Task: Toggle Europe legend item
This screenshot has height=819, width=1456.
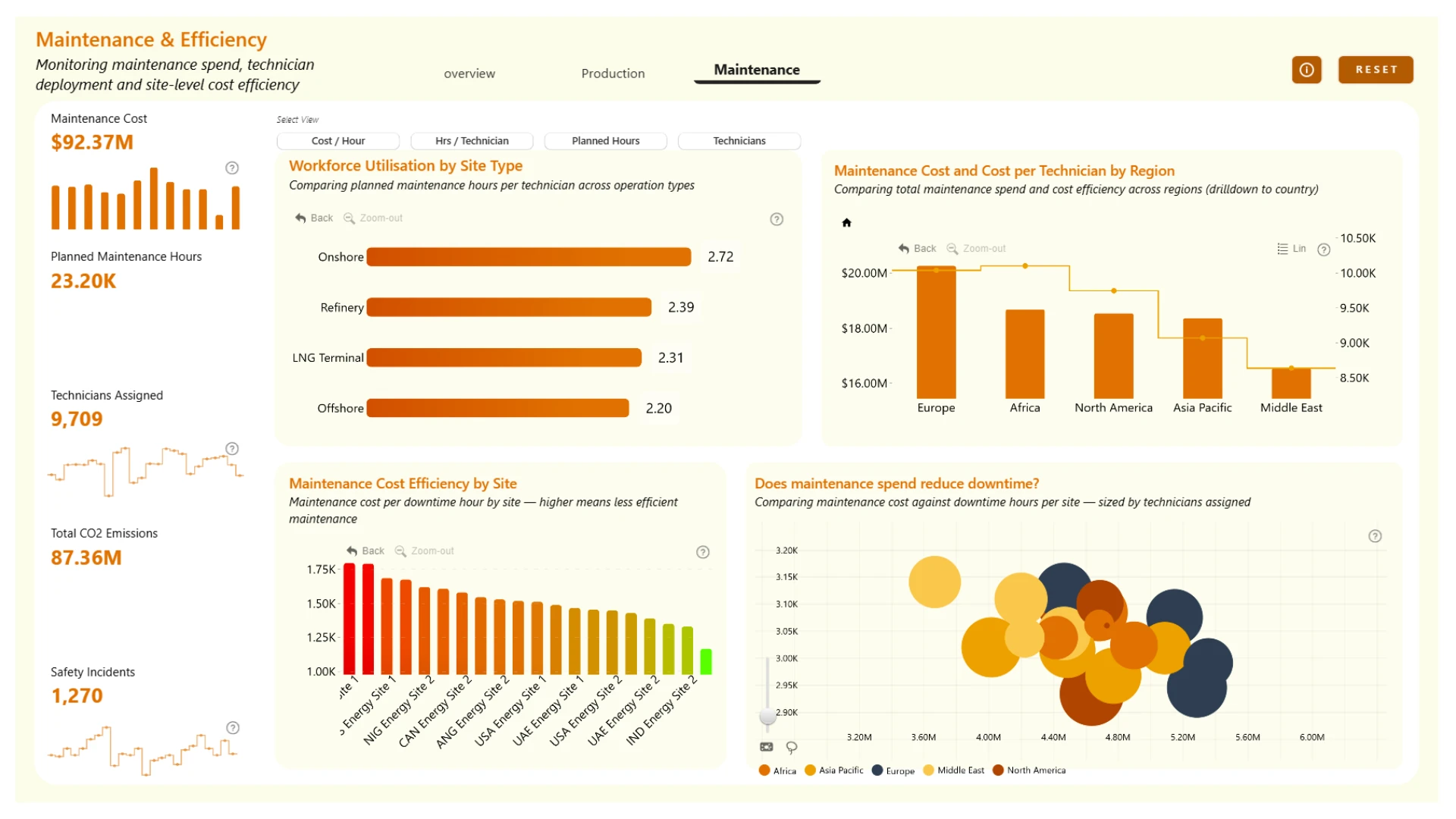Action: (893, 770)
